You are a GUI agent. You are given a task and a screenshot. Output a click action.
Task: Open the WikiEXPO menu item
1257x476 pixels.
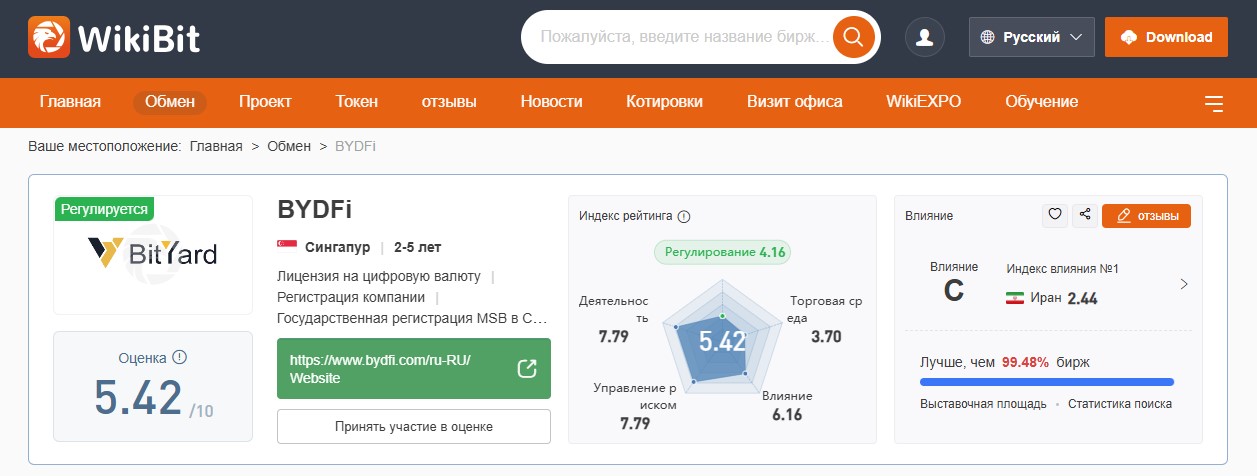coord(924,102)
